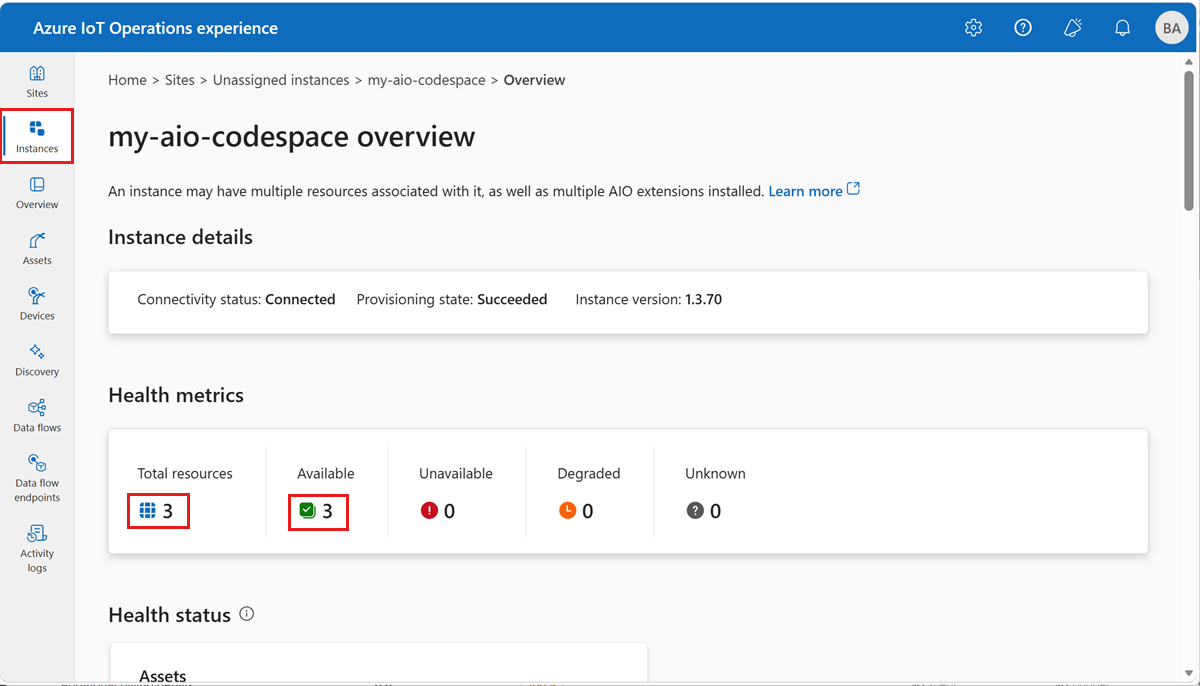Open the Discovery sidebar item
Image resolution: width=1200 pixels, height=686 pixels.
37,360
